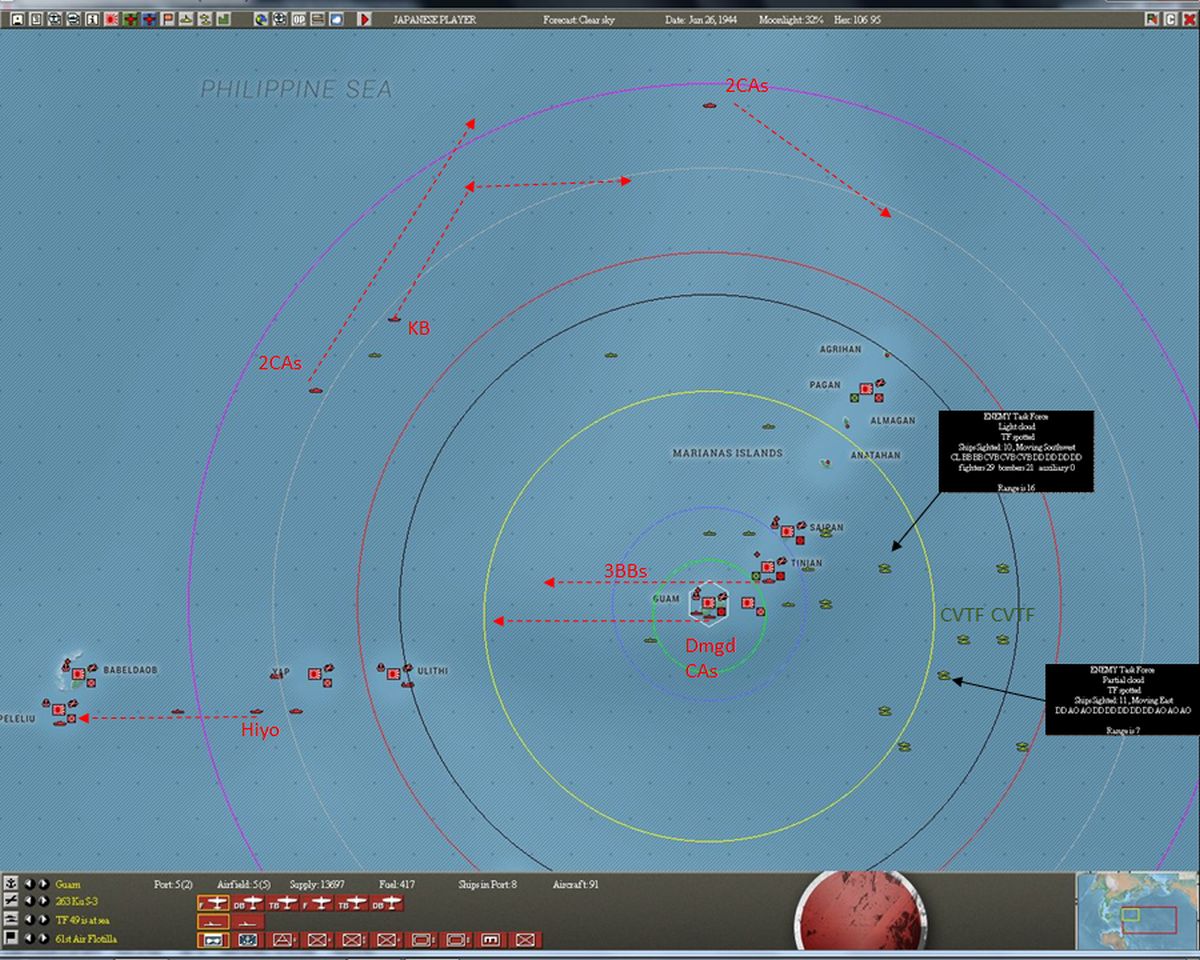Click the Airfield: 5(5) text
Image resolution: width=1200 pixels, height=960 pixels.
pyautogui.click(x=244, y=884)
